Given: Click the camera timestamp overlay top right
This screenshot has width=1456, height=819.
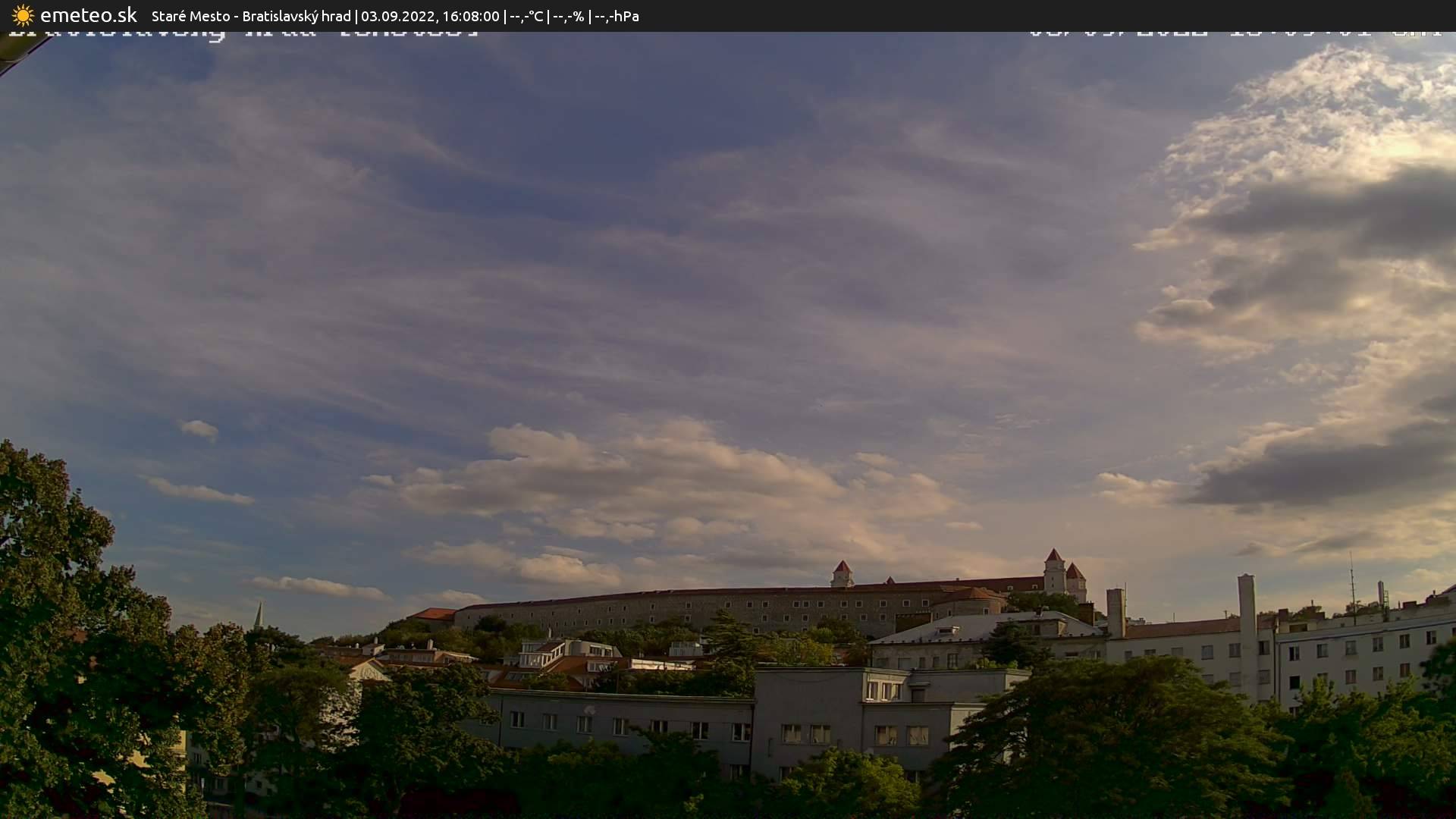Looking at the screenshot, I should tap(1236, 34).
